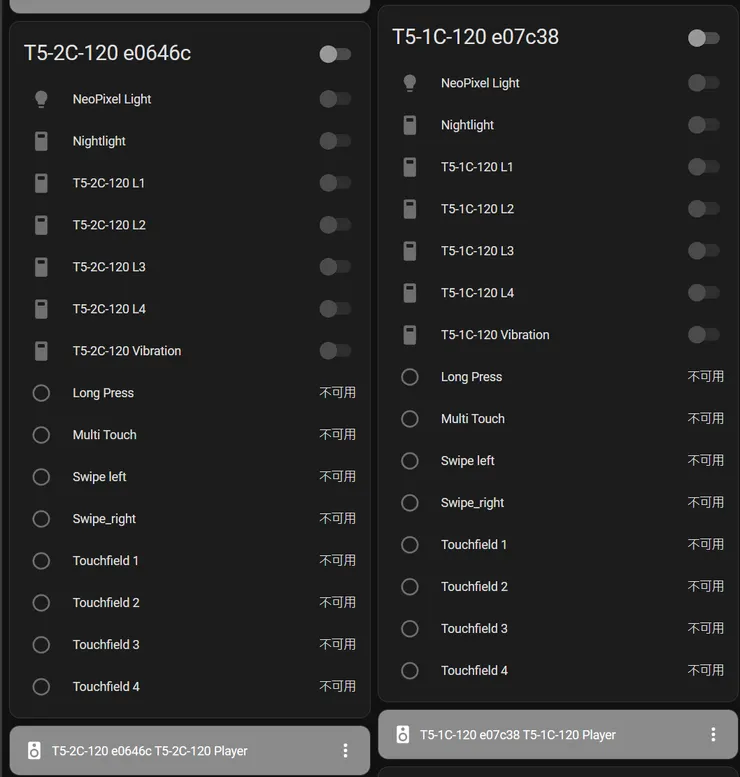Click the T5-2C-120 L3 switch icon
Screen dimensions: 740x777
click(x=41, y=267)
